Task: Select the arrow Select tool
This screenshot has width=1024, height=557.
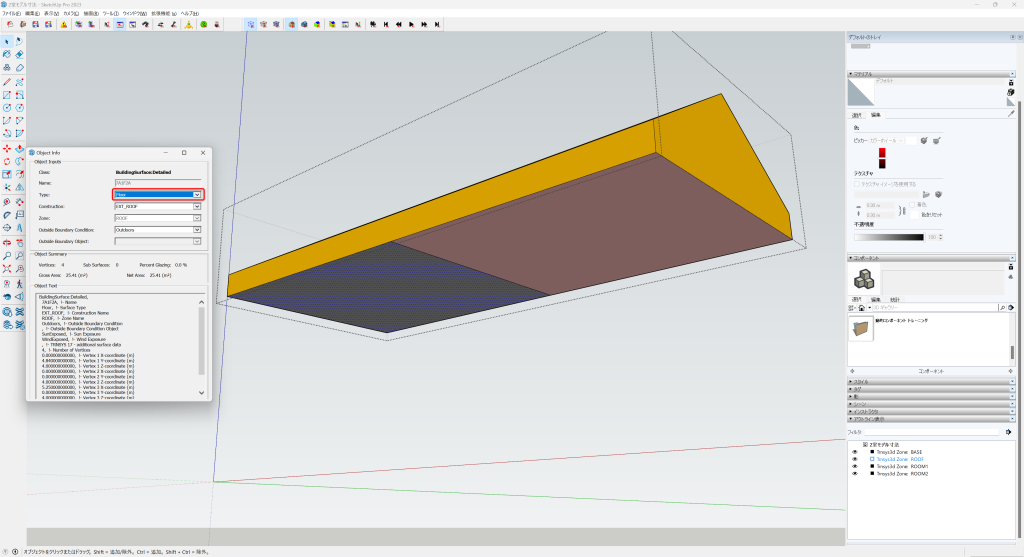Action: coord(7,41)
